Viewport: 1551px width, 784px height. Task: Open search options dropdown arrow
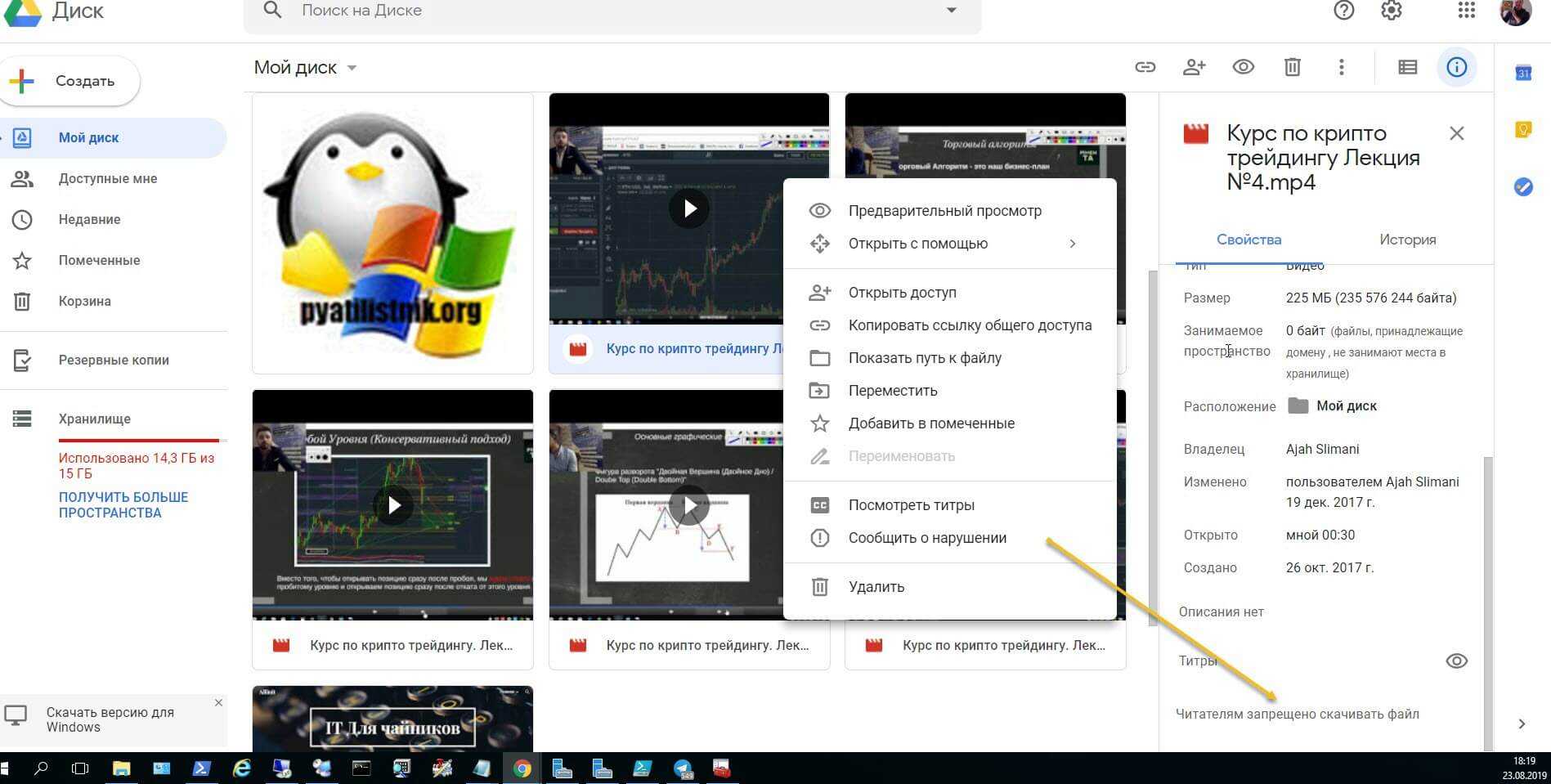click(951, 11)
